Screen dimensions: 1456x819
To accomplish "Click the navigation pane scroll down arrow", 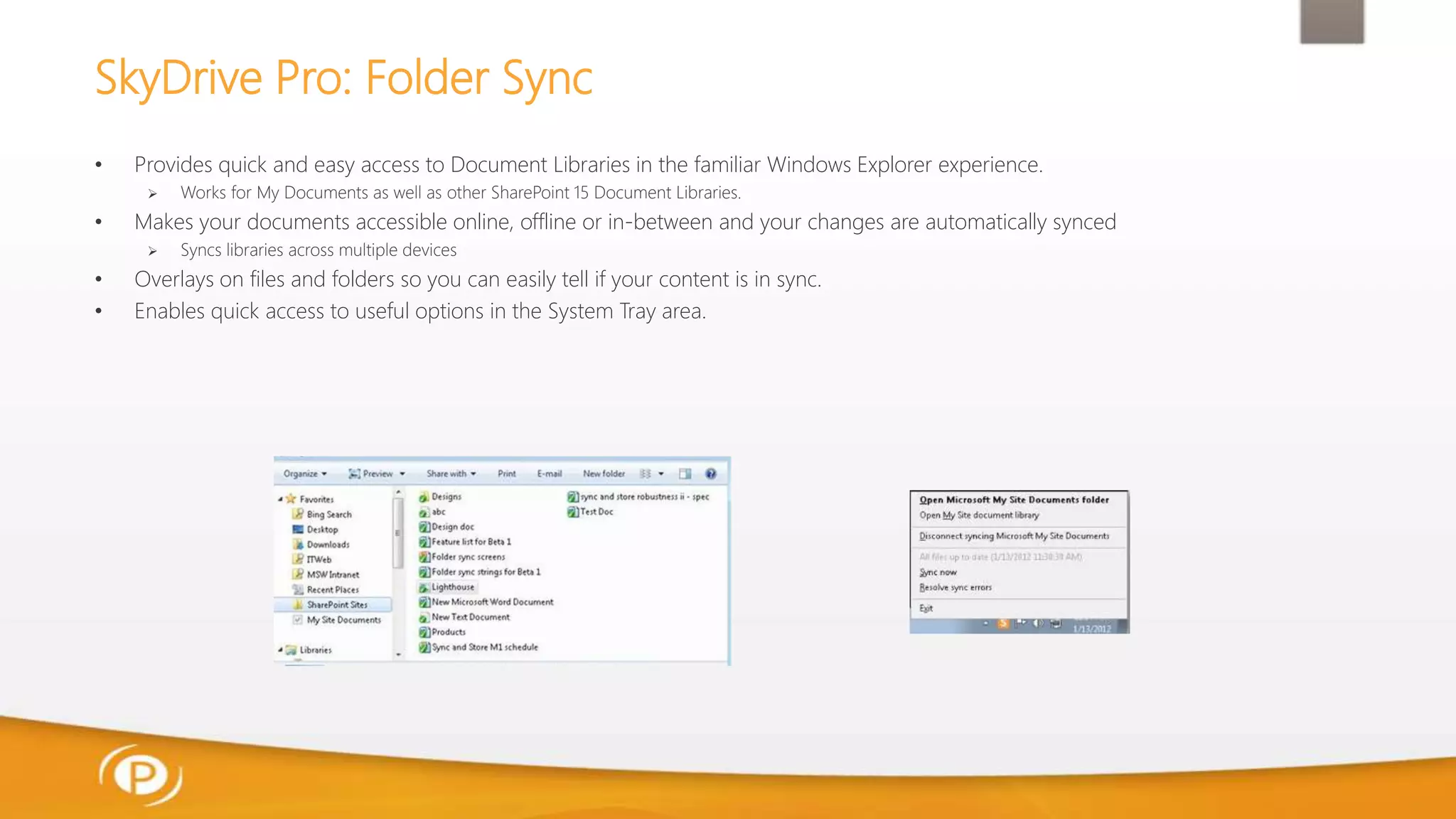I will click(398, 654).
